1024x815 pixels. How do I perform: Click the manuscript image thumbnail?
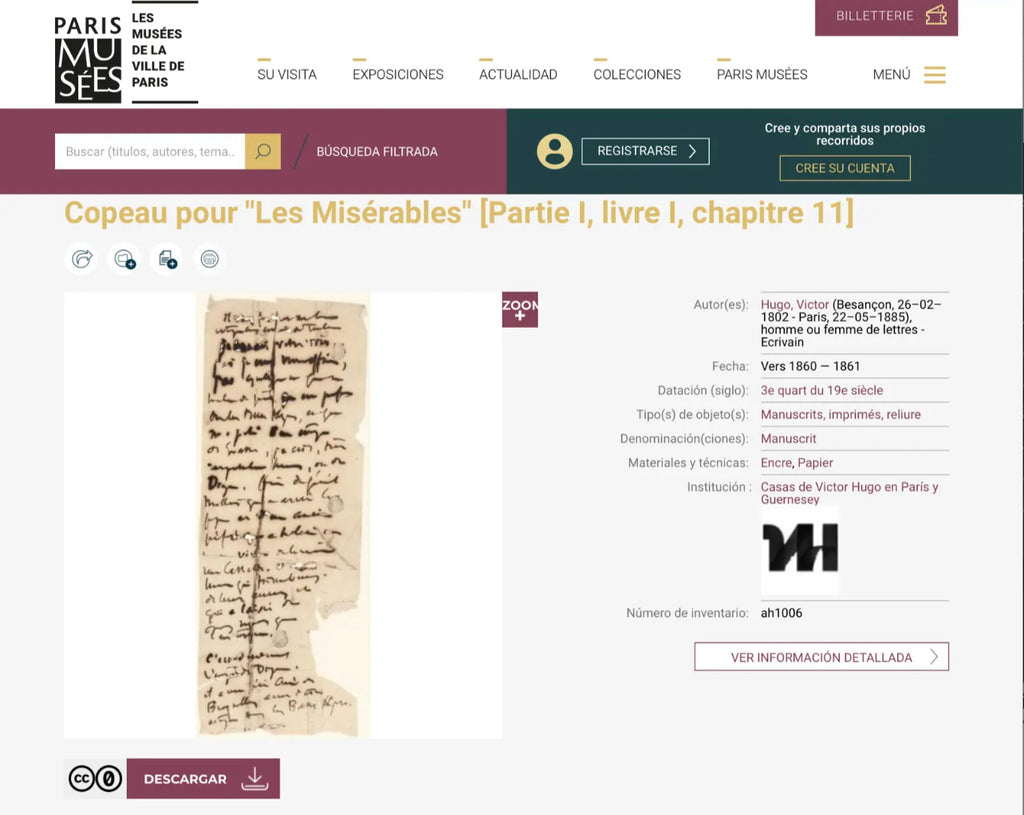click(283, 515)
